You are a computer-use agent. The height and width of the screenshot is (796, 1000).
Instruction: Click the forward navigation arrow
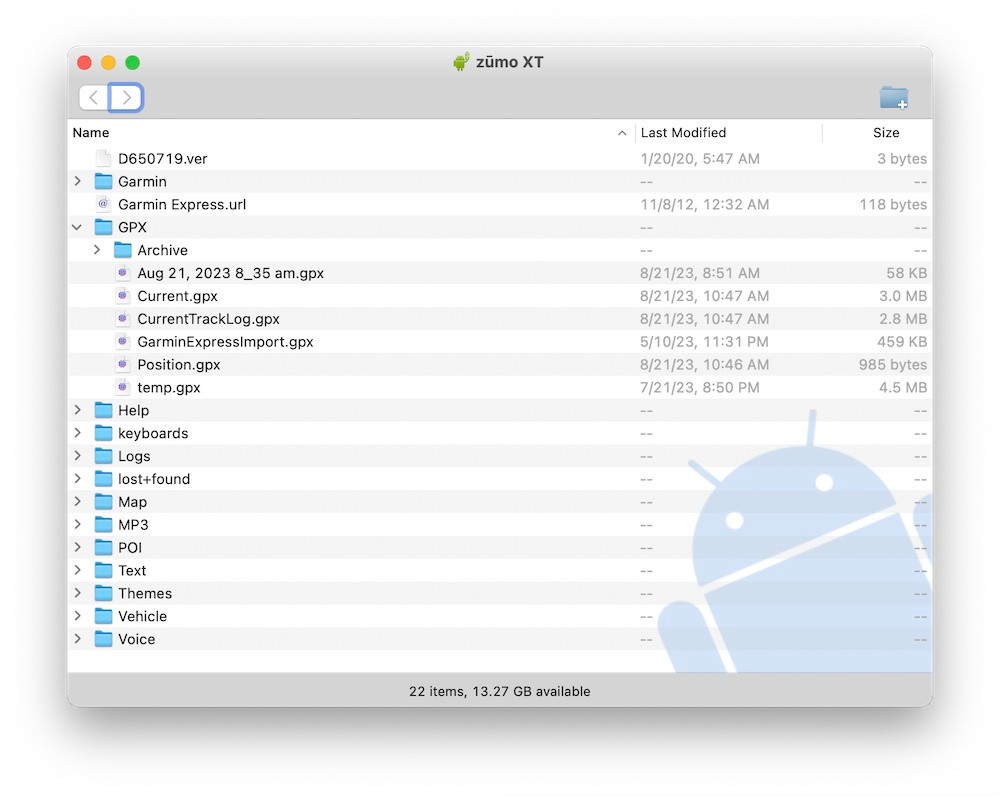(x=126, y=98)
